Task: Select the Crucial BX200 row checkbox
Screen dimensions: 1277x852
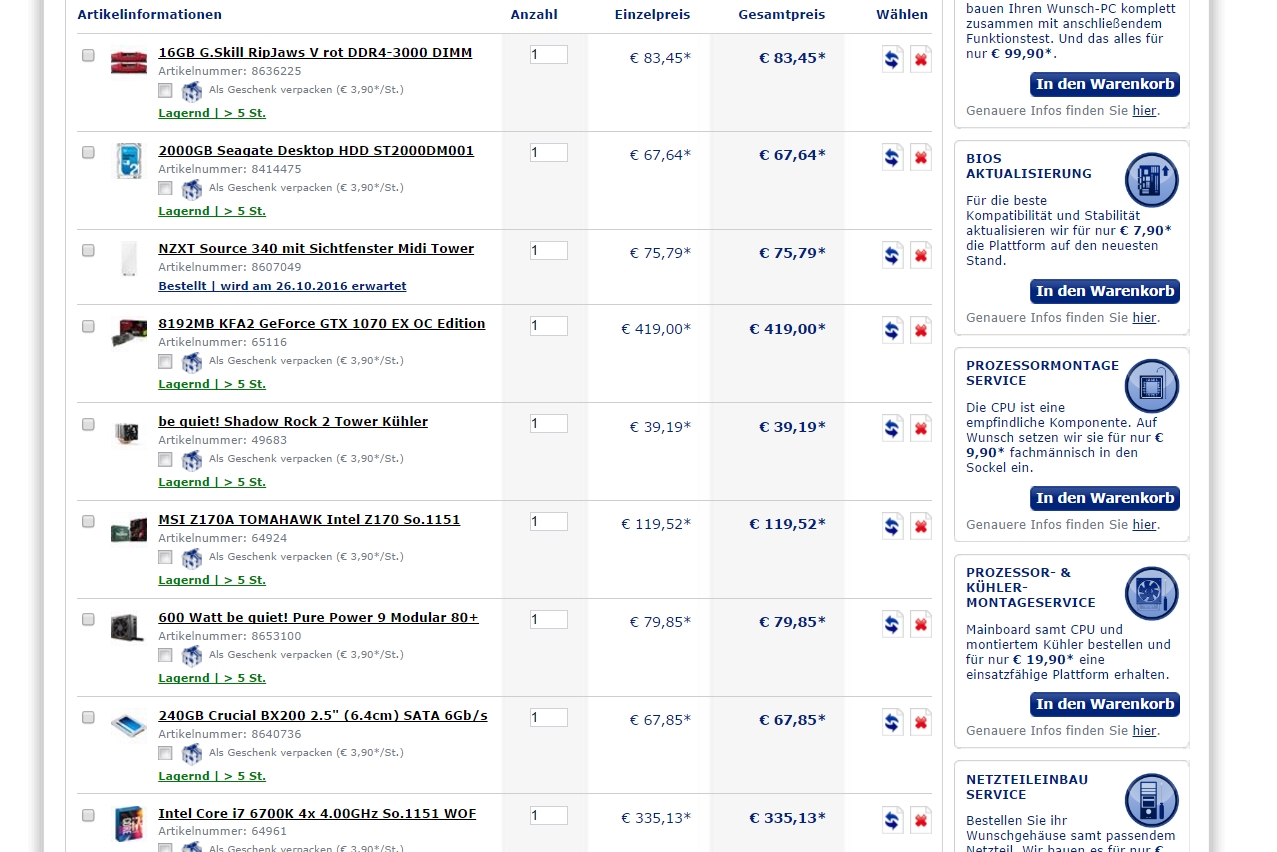Action: click(88, 717)
